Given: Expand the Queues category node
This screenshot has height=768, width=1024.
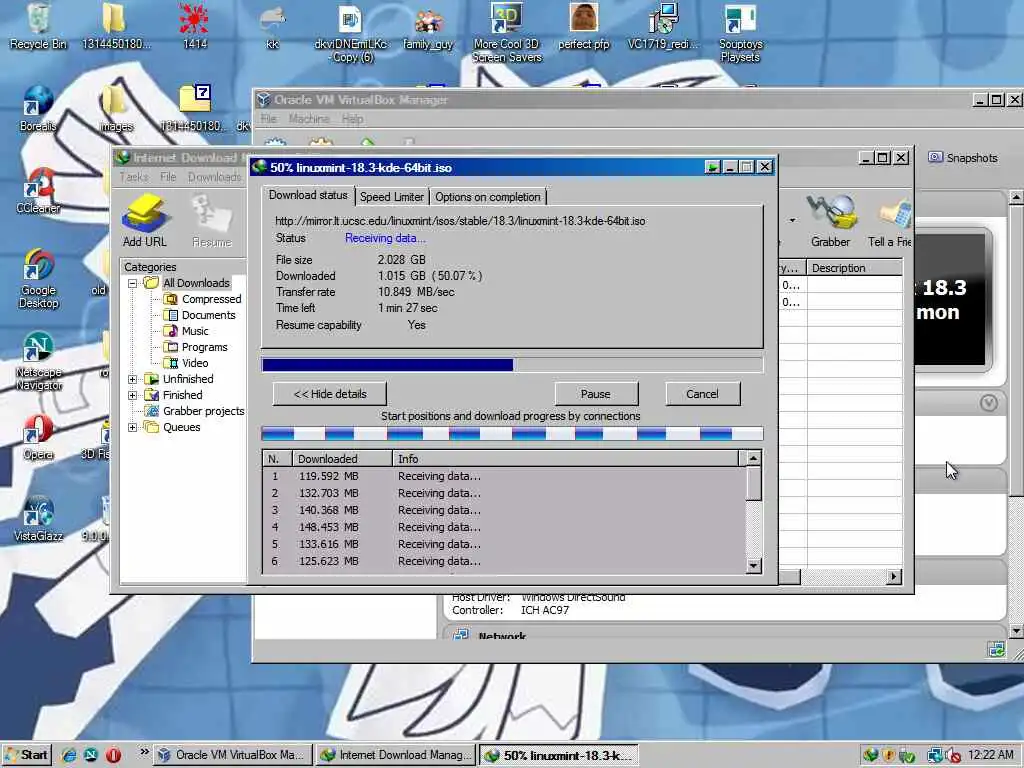Looking at the screenshot, I should pos(133,428).
